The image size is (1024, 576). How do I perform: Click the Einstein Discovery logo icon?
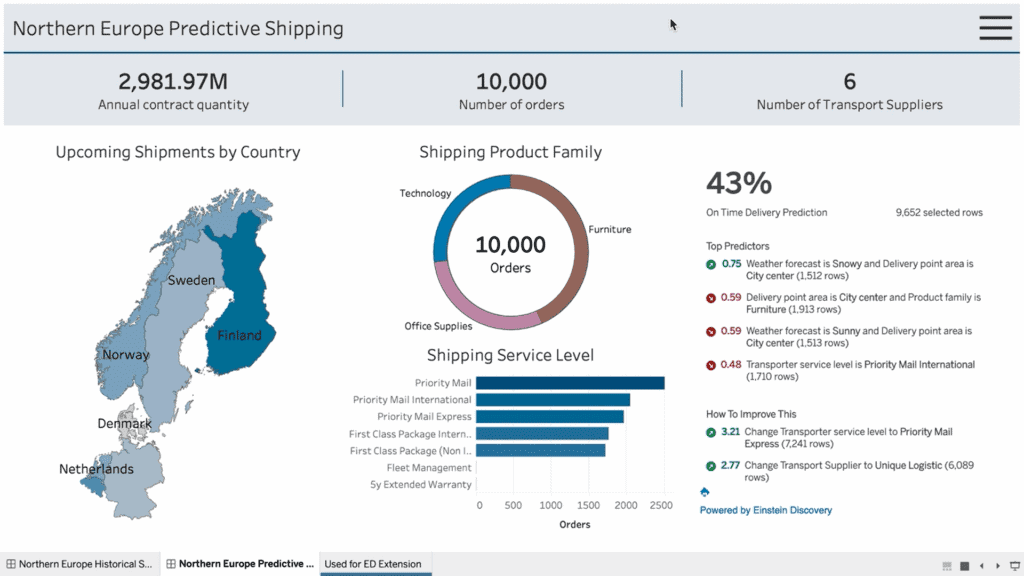click(705, 492)
